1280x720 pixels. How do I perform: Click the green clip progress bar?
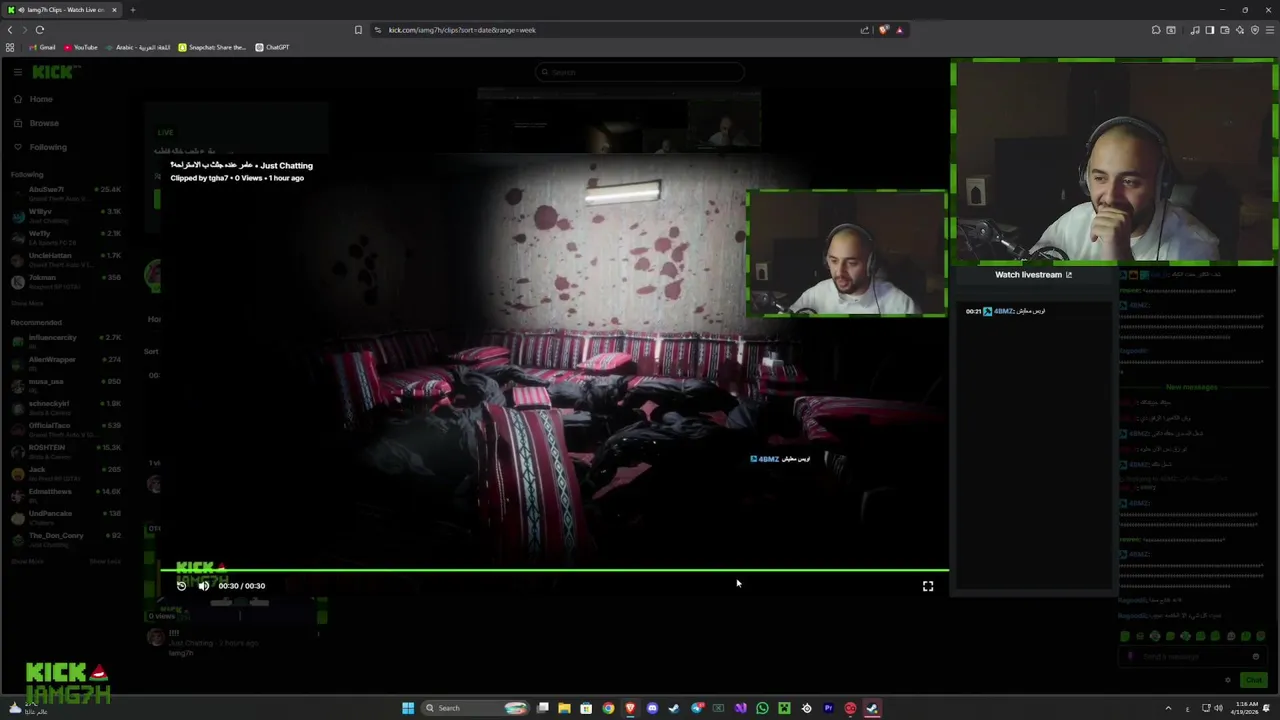[554, 571]
